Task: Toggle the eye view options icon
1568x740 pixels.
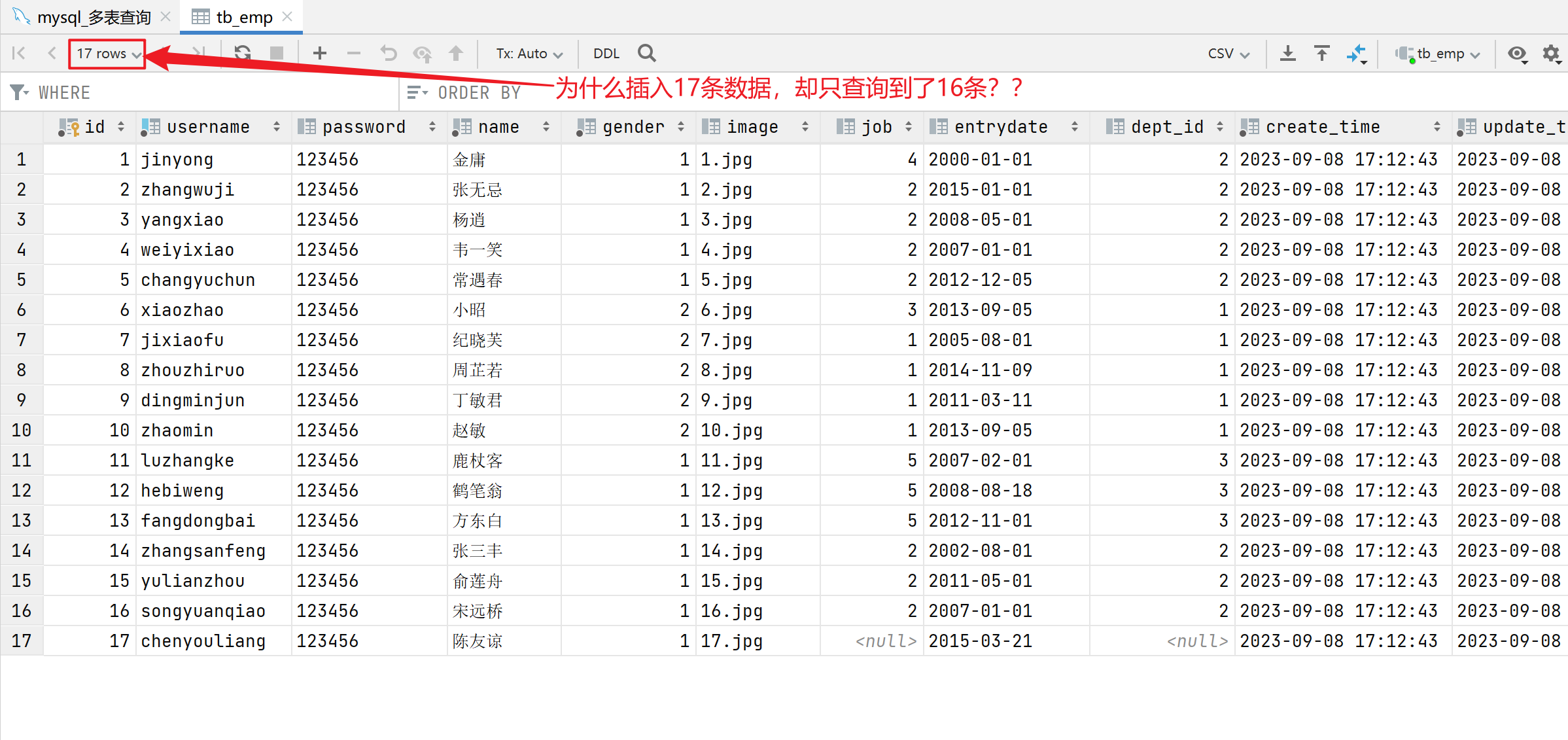Action: pos(1517,53)
